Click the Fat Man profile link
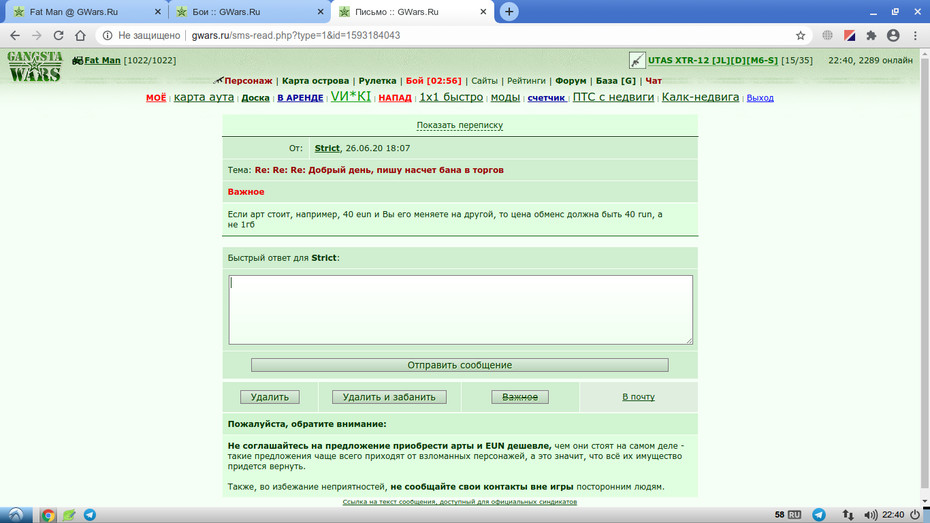Screen dimensions: 930x523 click(x=102, y=60)
